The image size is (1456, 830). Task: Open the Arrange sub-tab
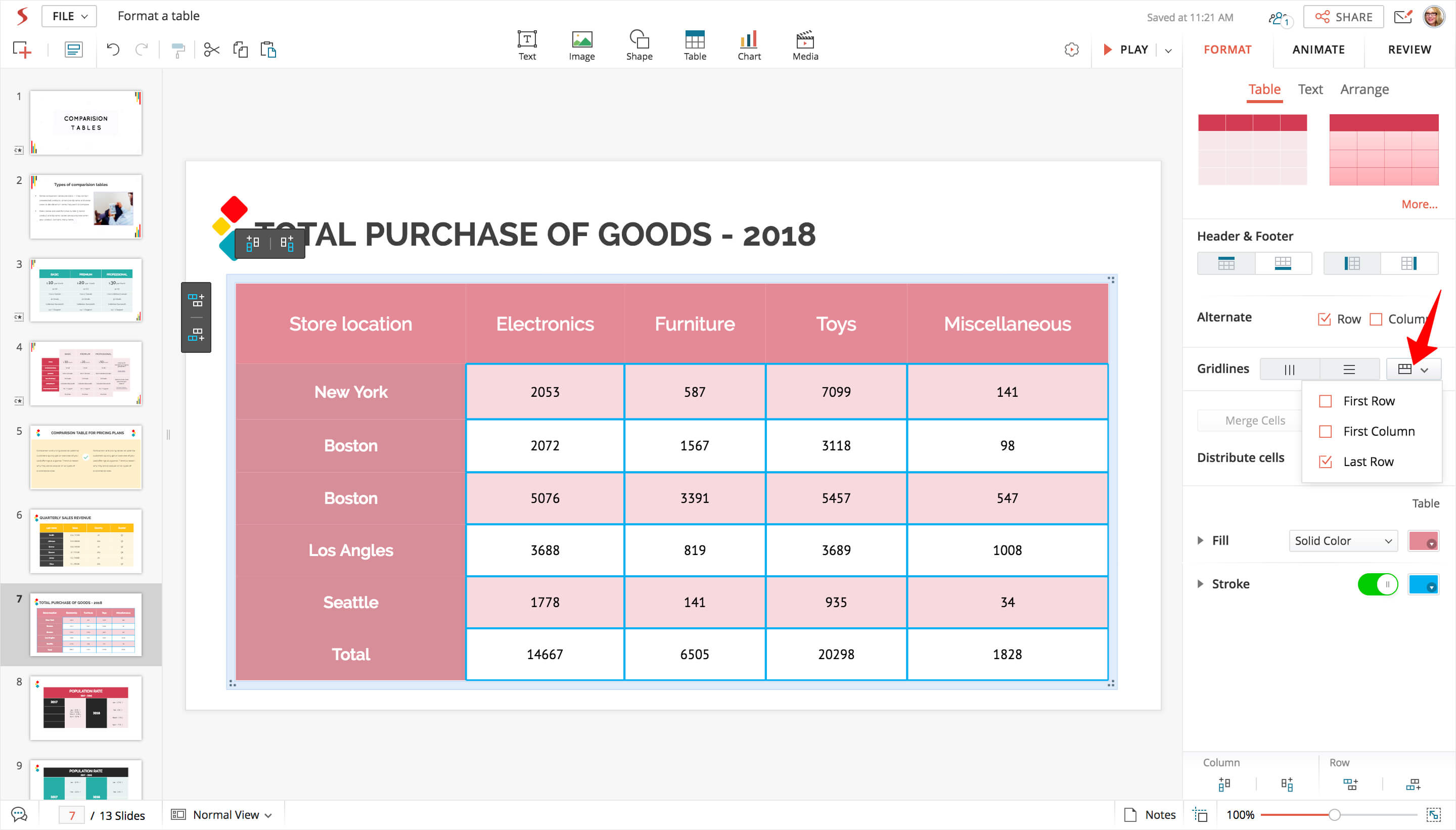1363,89
